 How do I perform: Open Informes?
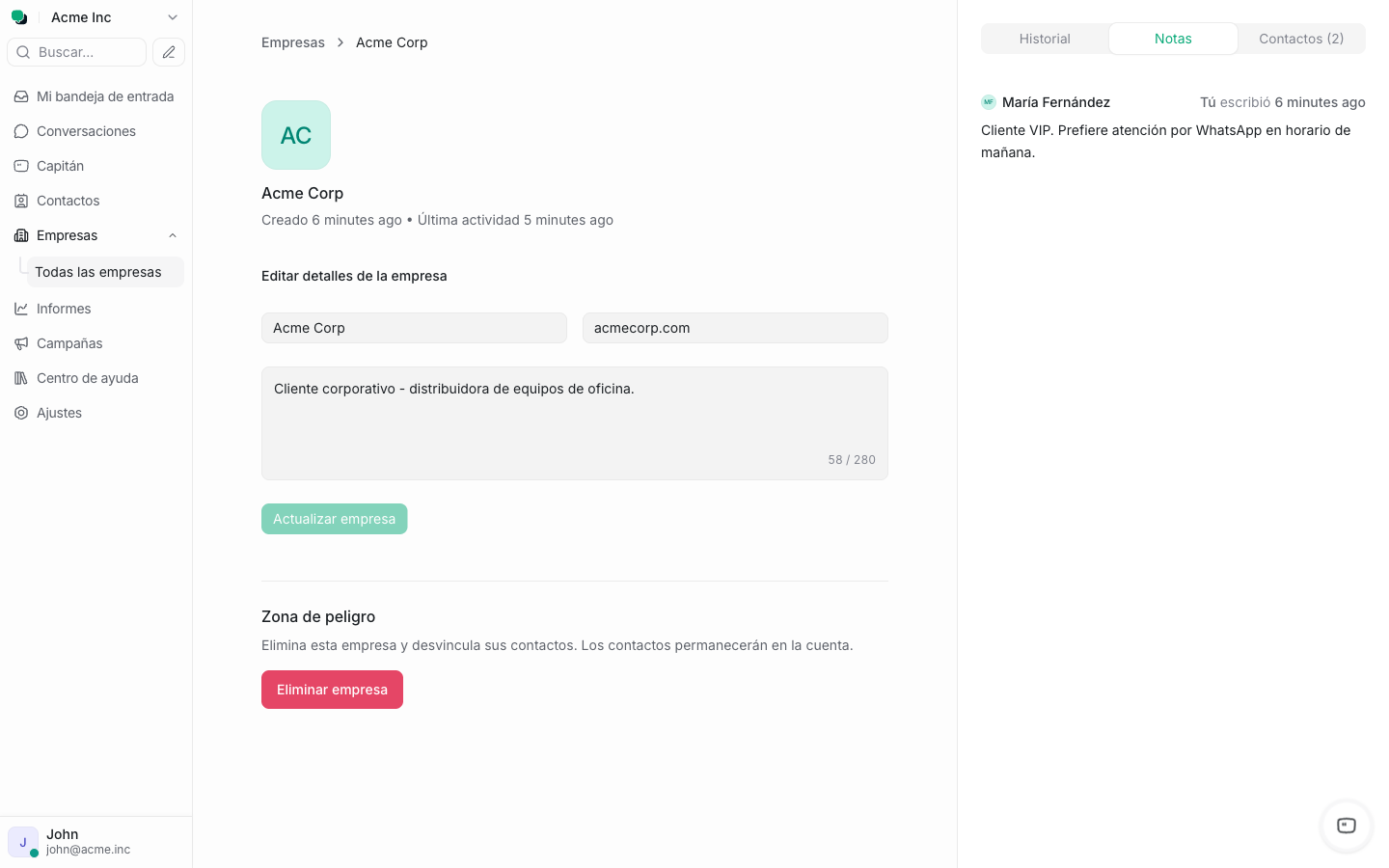95,309
